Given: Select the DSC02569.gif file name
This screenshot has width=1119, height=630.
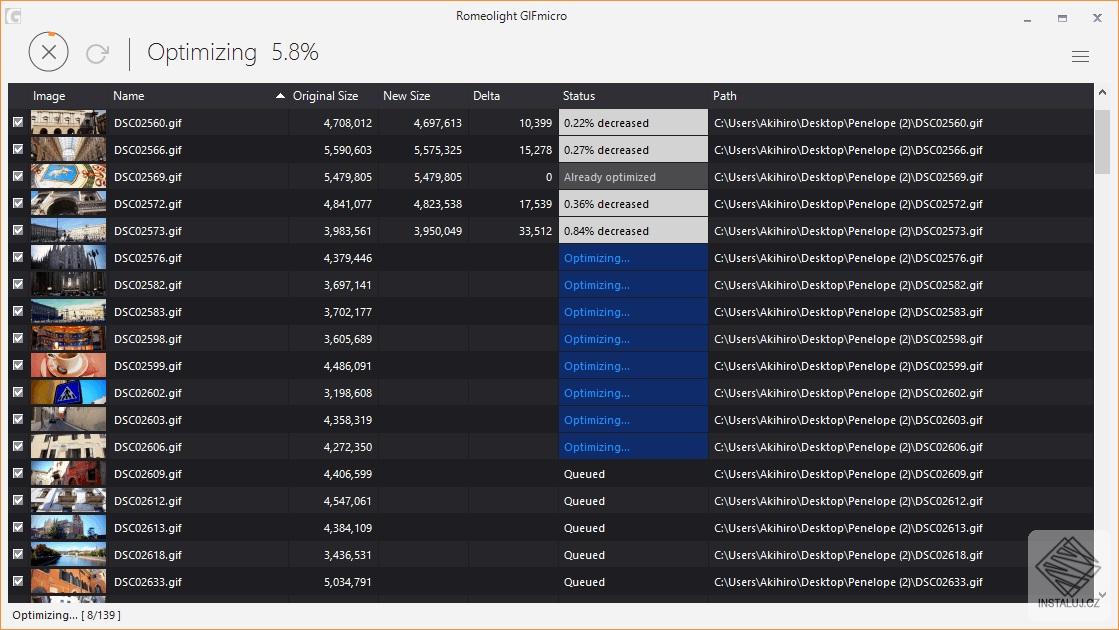Looking at the screenshot, I should click(148, 177).
